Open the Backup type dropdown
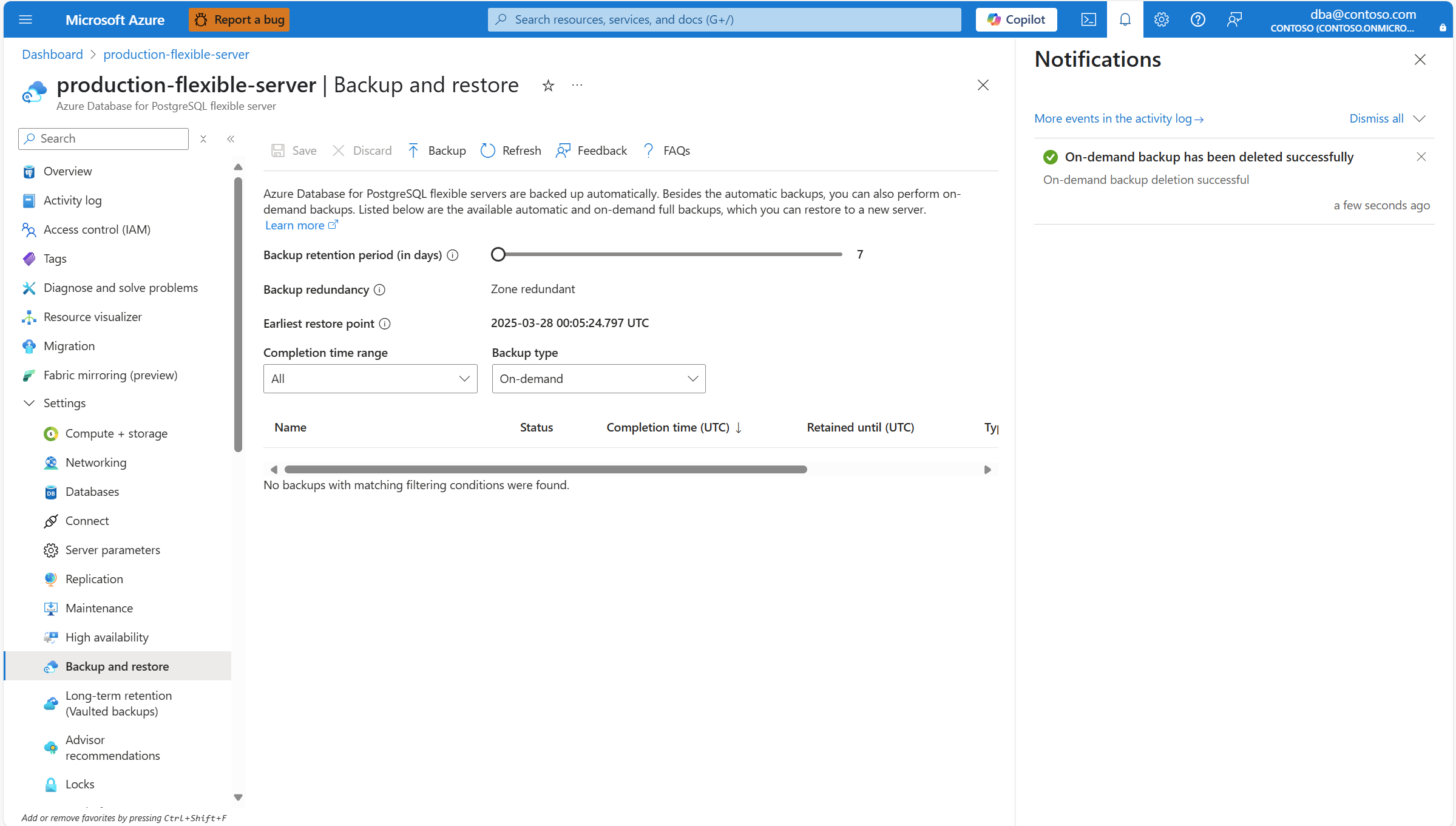The height and width of the screenshot is (826, 1456). pyautogui.click(x=598, y=379)
